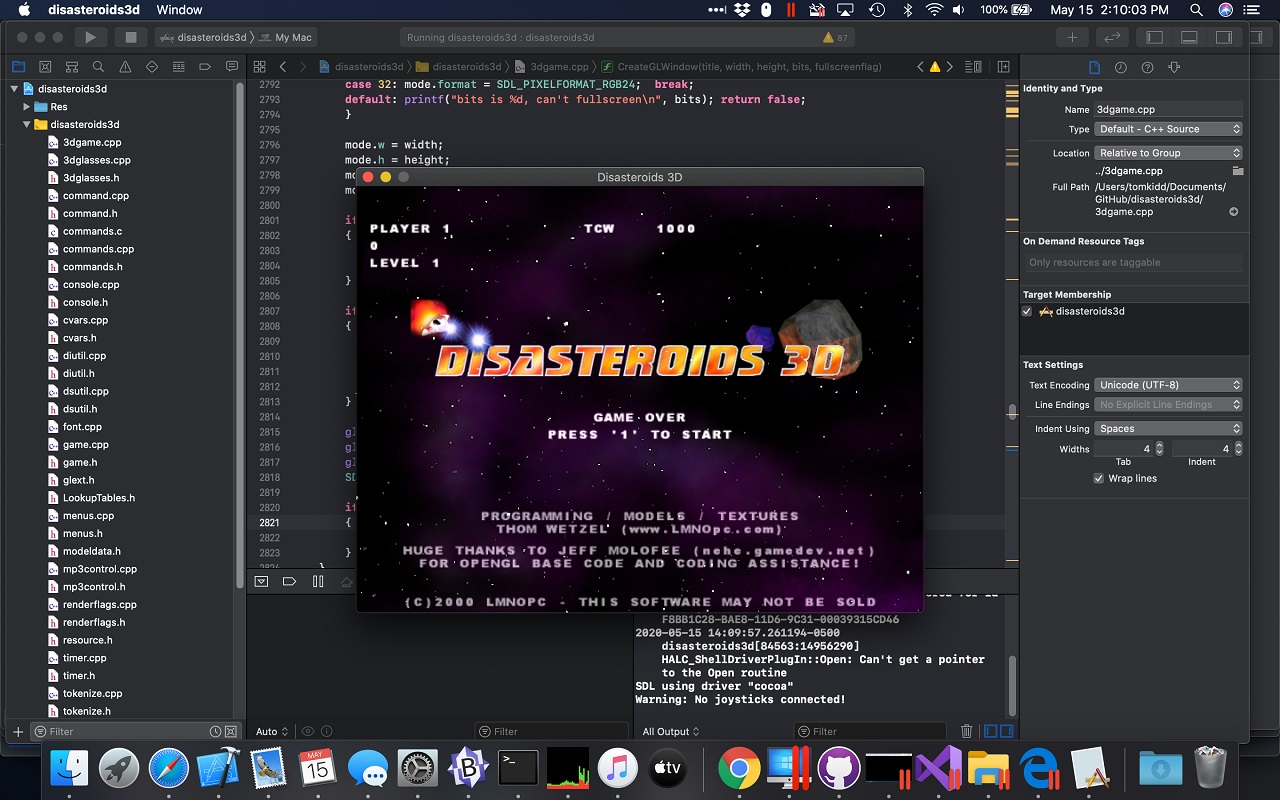Reveal full path in Finder arrow
The height and width of the screenshot is (800, 1280).
point(1234,212)
